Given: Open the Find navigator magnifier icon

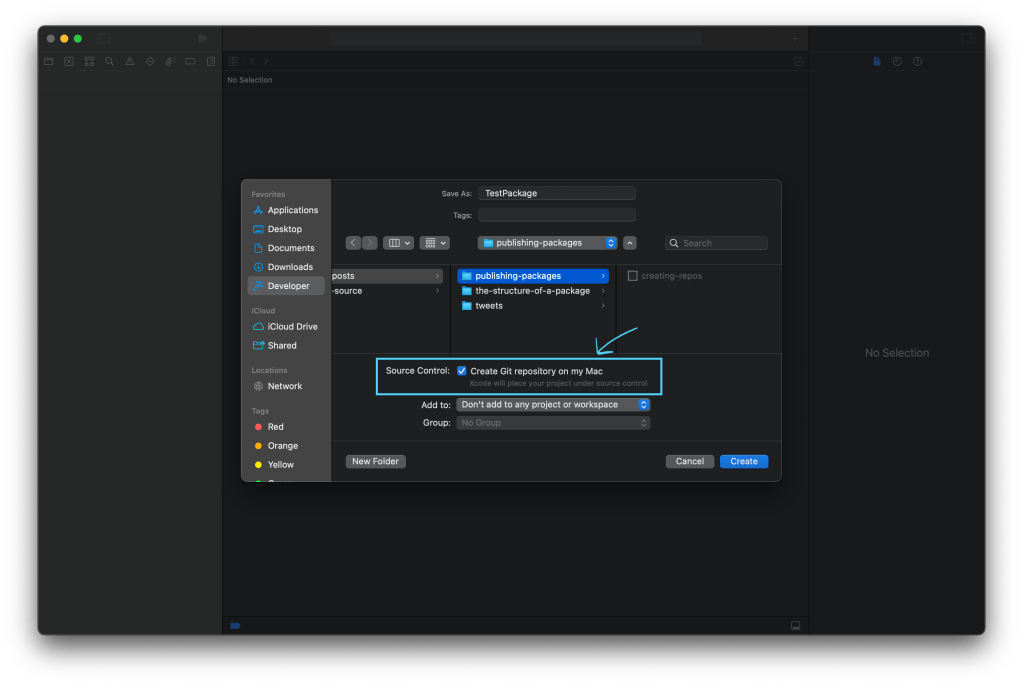Looking at the screenshot, I should (x=109, y=62).
